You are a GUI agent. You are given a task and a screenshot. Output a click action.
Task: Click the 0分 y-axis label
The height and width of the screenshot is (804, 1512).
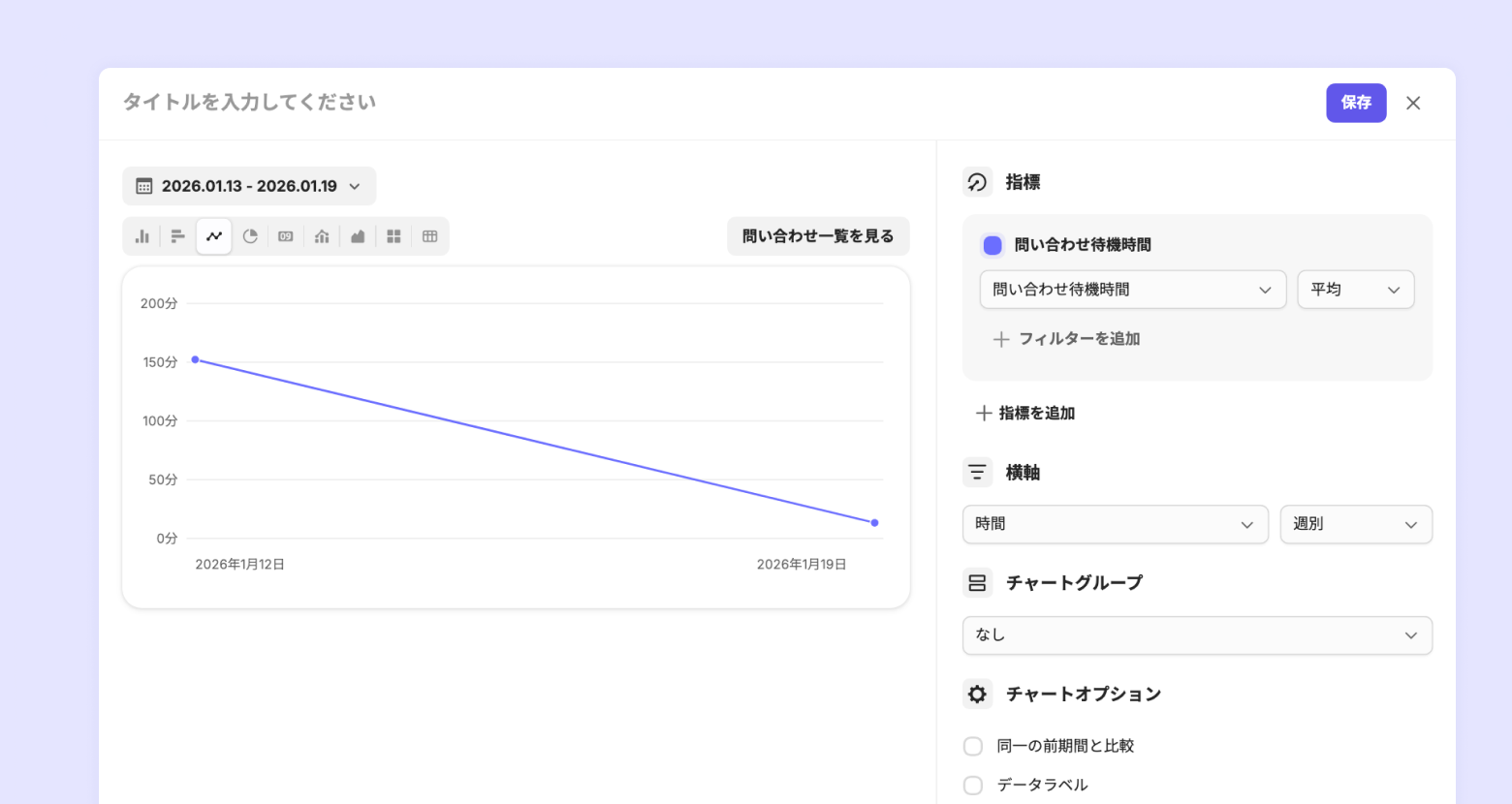pyautogui.click(x=168, y=539)
